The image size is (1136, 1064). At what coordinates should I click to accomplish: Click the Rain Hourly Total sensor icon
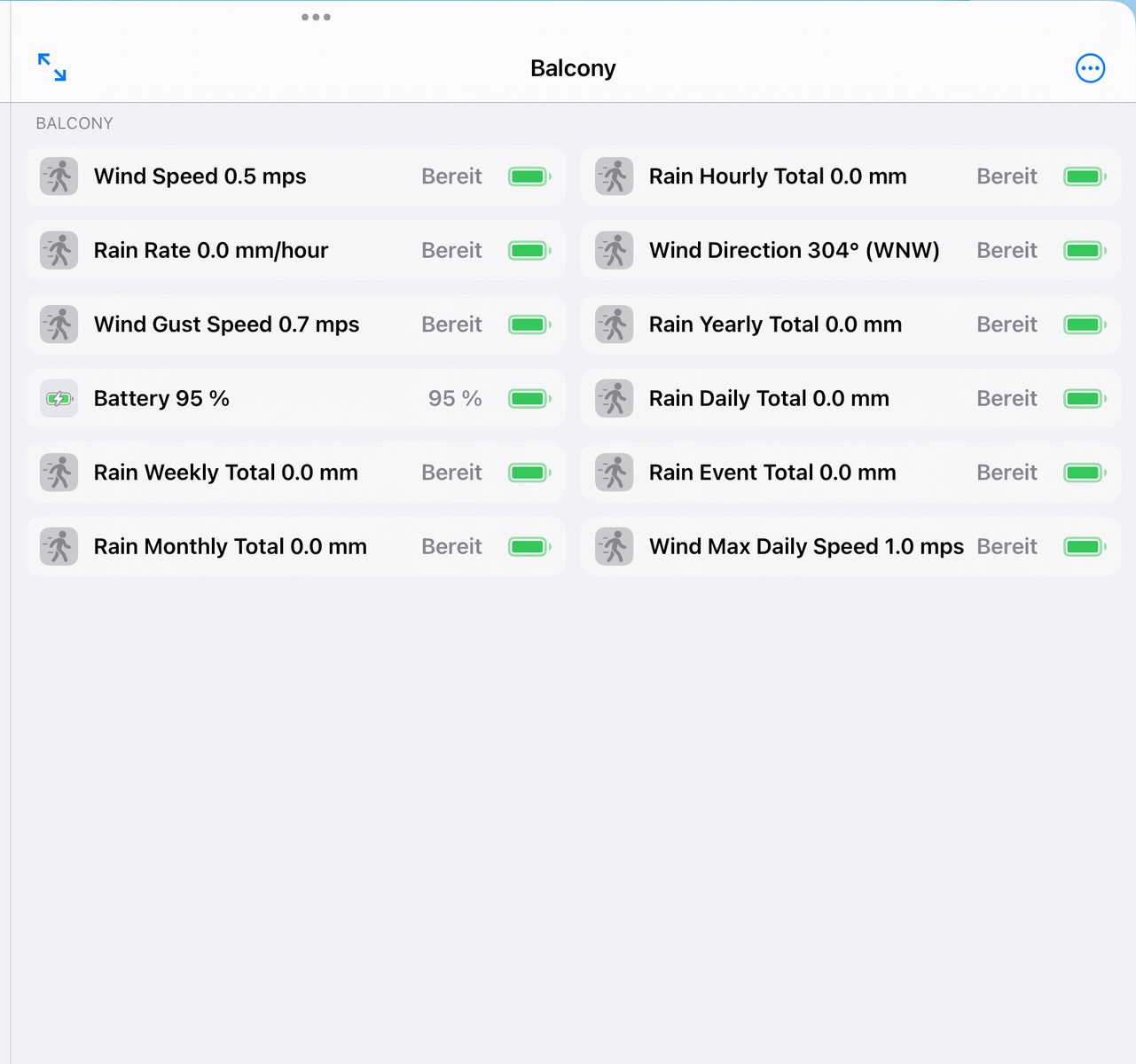coord(615,176)
